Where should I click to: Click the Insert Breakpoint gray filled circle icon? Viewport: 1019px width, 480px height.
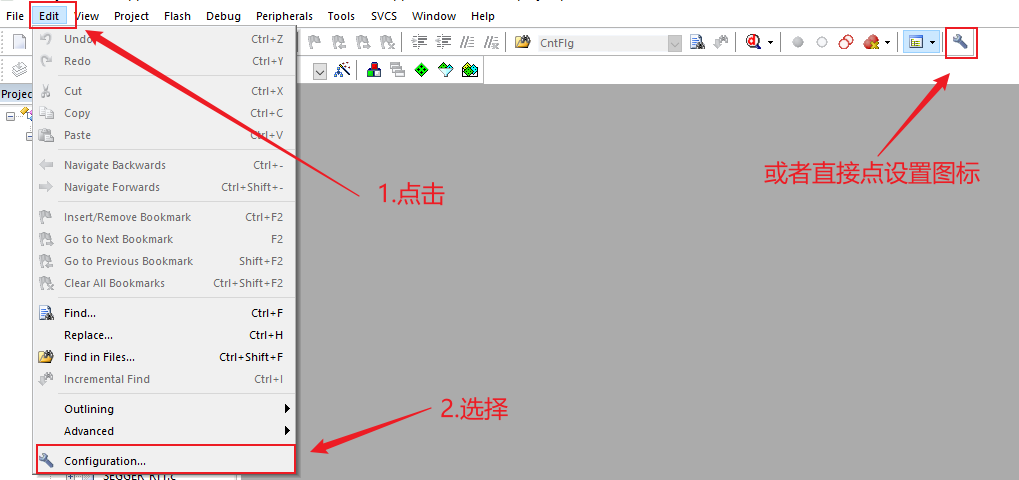point(798,43)
